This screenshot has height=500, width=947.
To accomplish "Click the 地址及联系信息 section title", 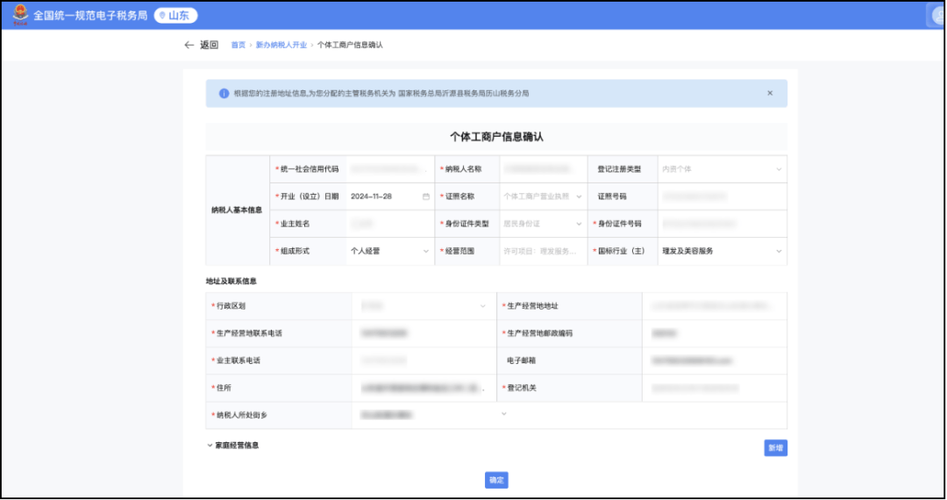I will (x=231, y=281).
